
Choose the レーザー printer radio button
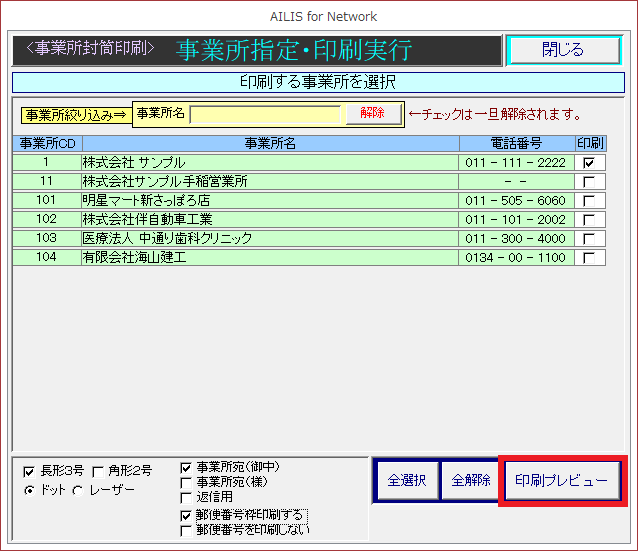(78, 489)
